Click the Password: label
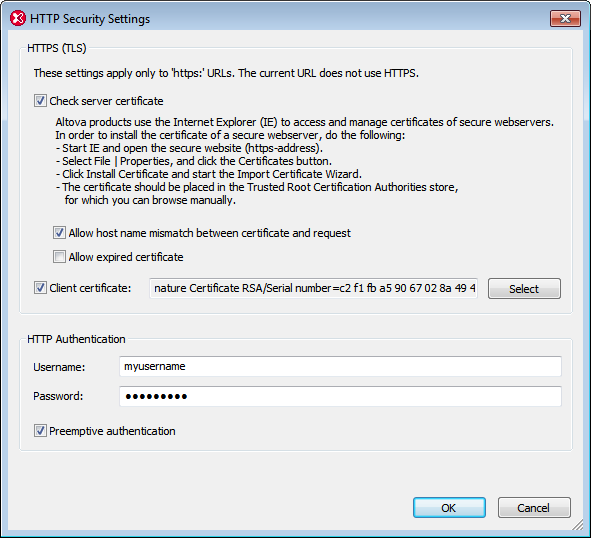 (x=58, y=396)
